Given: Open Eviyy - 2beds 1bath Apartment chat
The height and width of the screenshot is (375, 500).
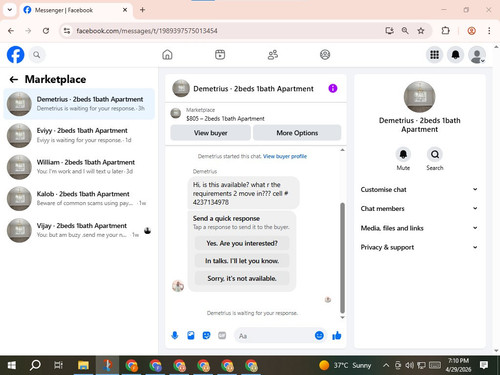Looking at the screenshot, I should [x=79, y=135].
